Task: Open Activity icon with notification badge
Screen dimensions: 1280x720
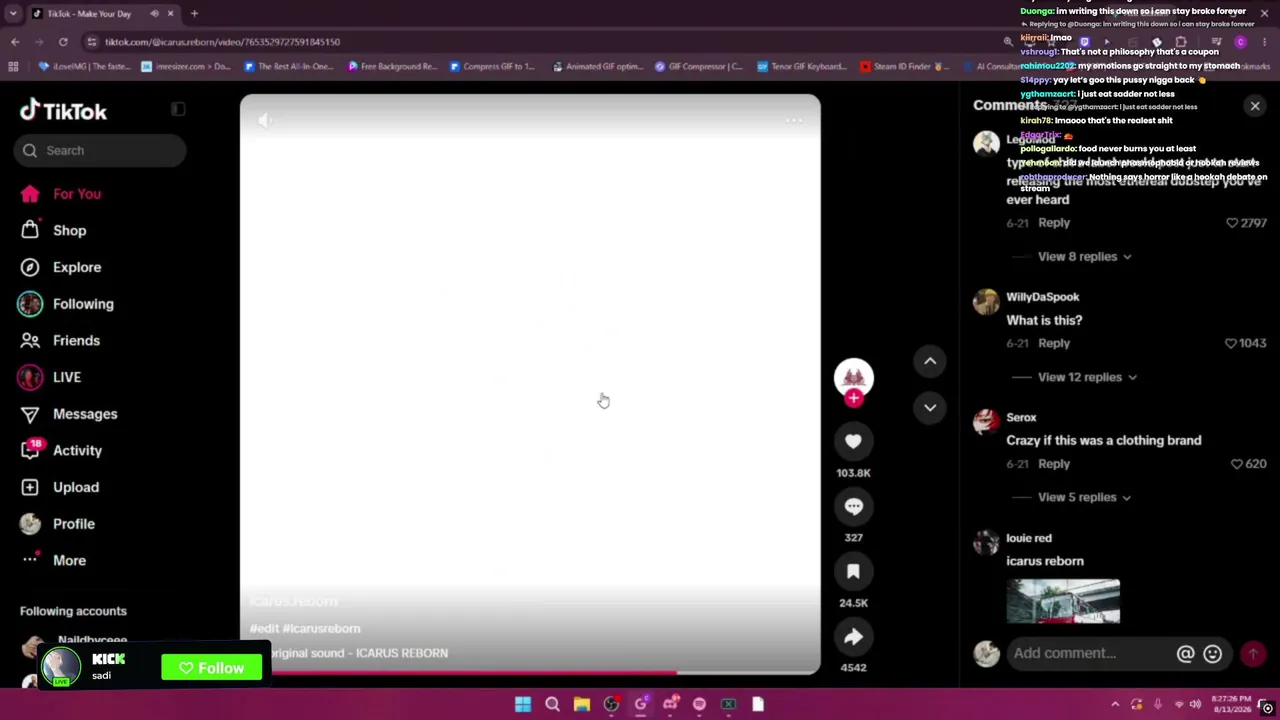Action: point(31,449)
